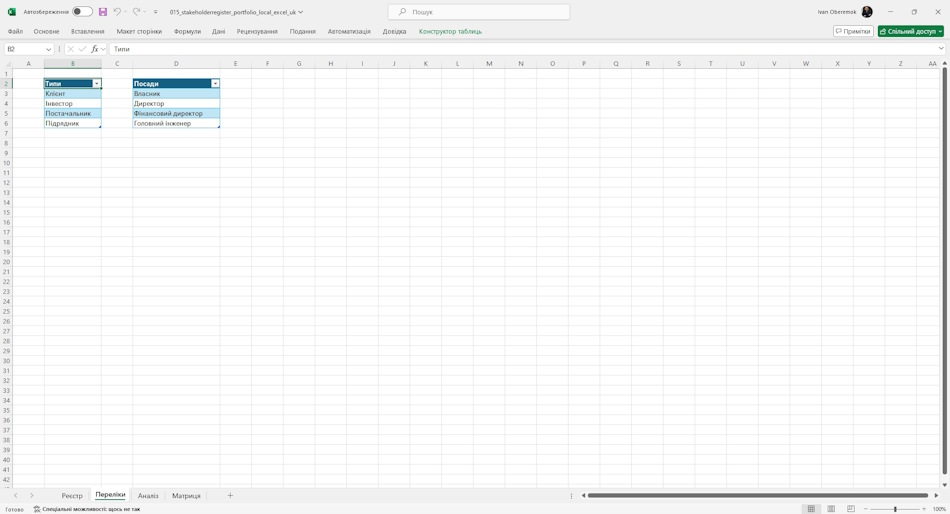This screenshot has height=514, width=950.
Task: Open Ivan Oberemok account profile picture
Action: coord(867,12)
